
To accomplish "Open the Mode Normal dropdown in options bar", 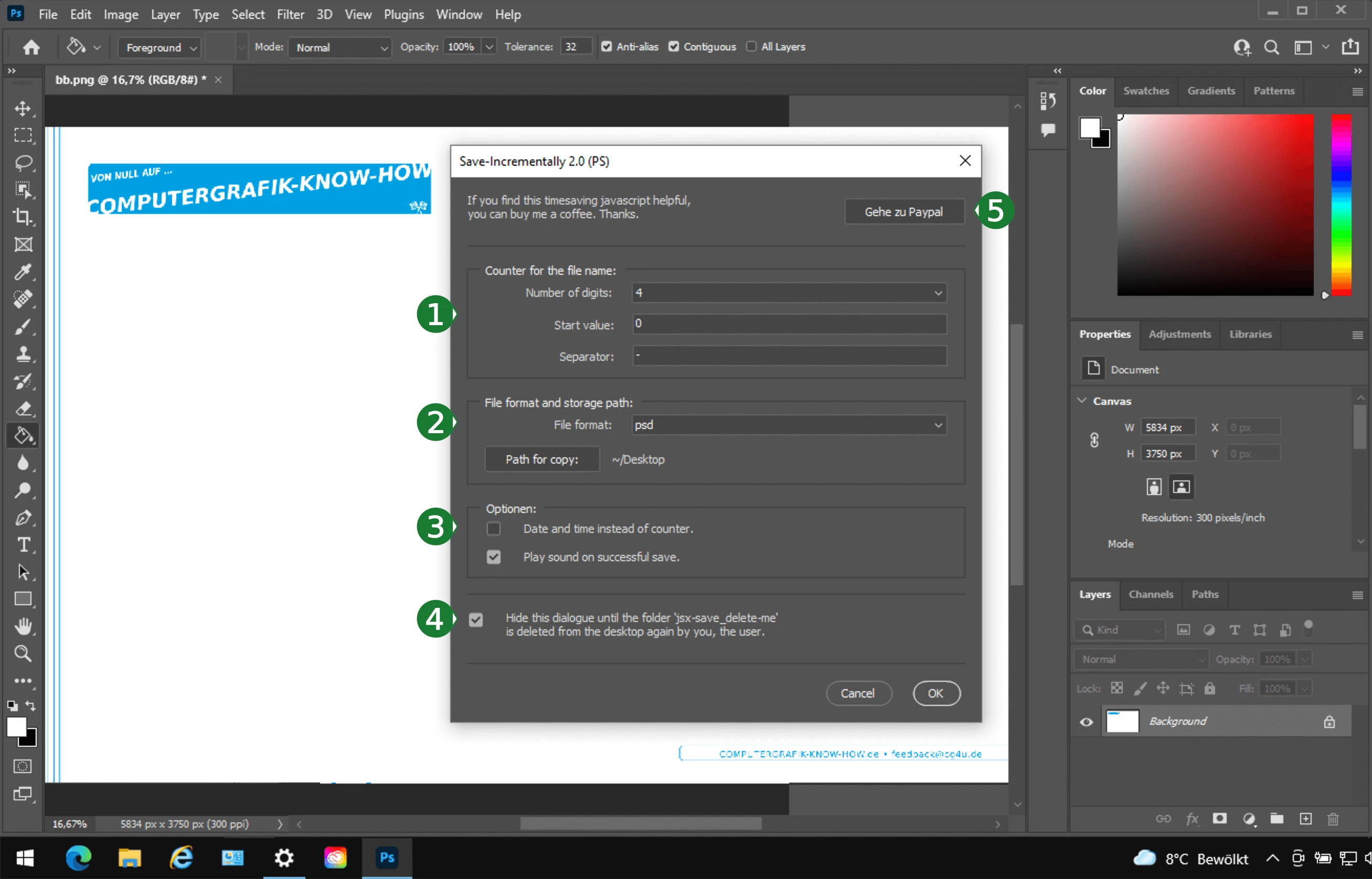I will (341, 47).
